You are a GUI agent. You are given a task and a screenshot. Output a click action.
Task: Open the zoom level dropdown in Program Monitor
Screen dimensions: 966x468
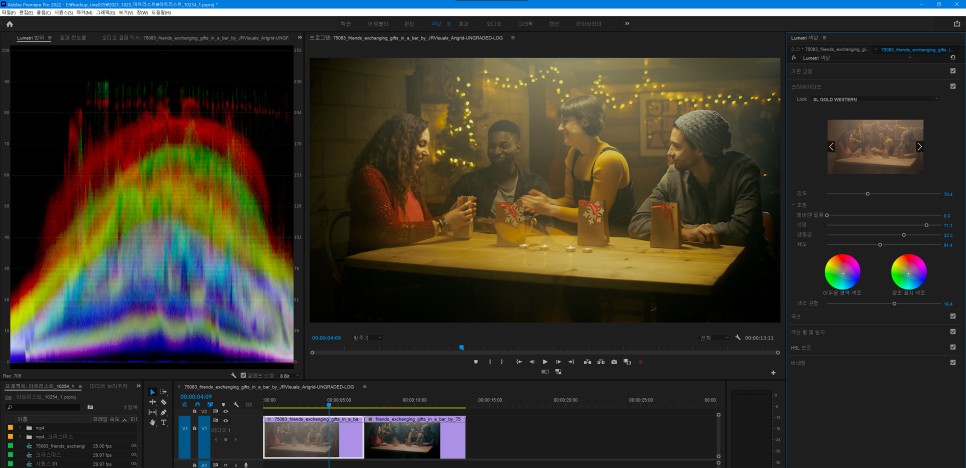point(367,338)
